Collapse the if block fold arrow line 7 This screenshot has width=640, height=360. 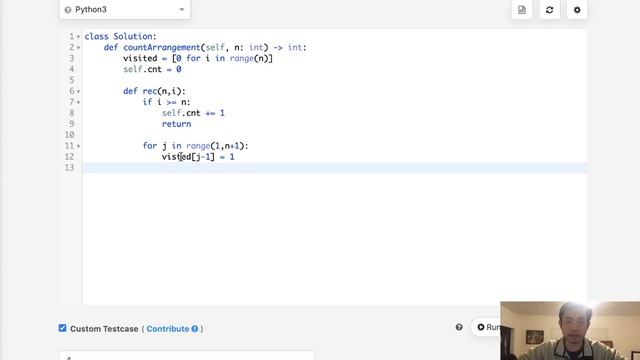click(x=78, y=102)
